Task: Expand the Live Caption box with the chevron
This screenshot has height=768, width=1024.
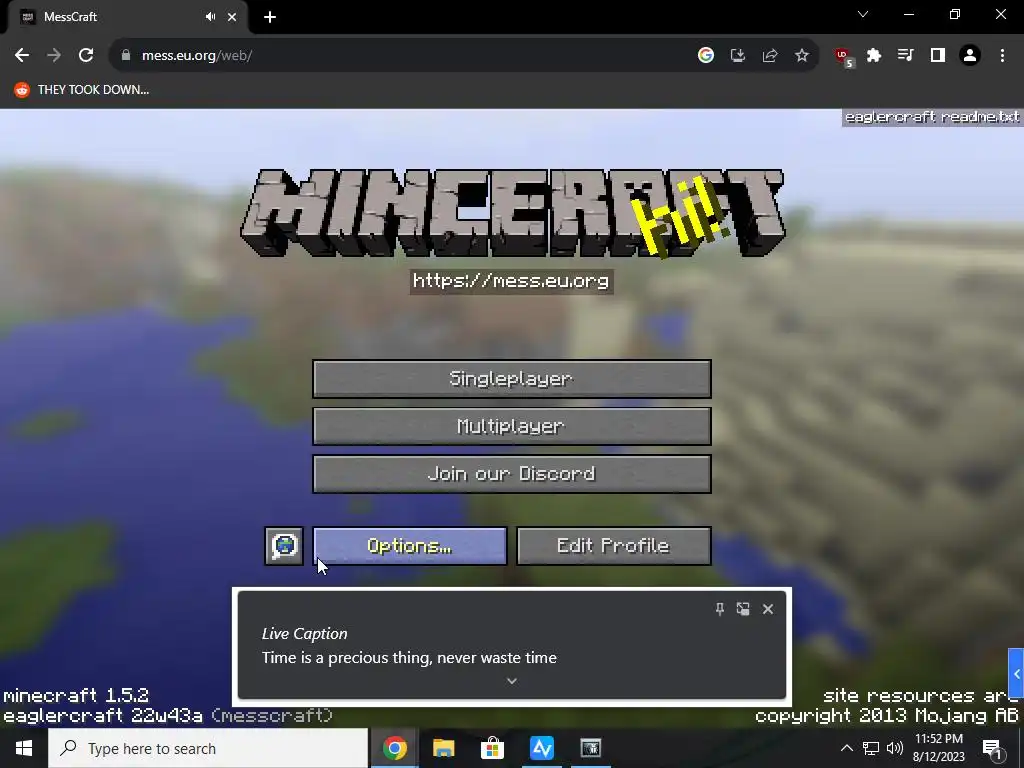Action: coord(512,681)
